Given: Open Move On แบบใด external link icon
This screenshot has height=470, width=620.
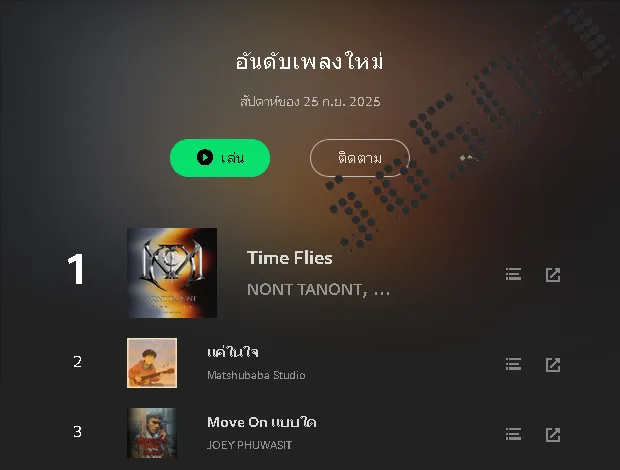Looking at the screenshot, I should pos(553,435).
